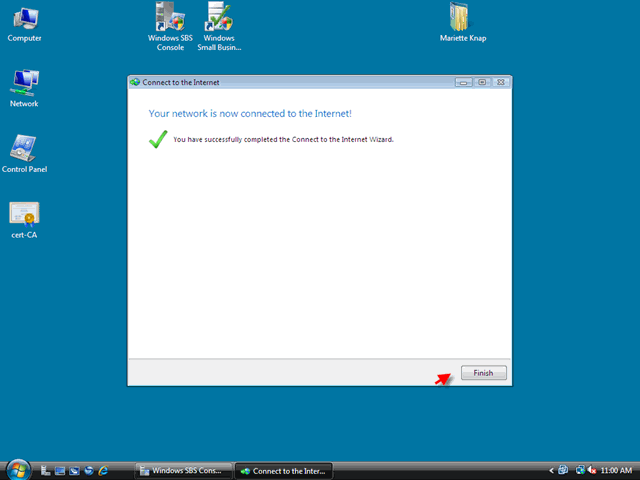Image resolution: width=640 pixels, height=480 pixels.
Task: Open the Control Panel desktop icon
Action: coord(24,154)
